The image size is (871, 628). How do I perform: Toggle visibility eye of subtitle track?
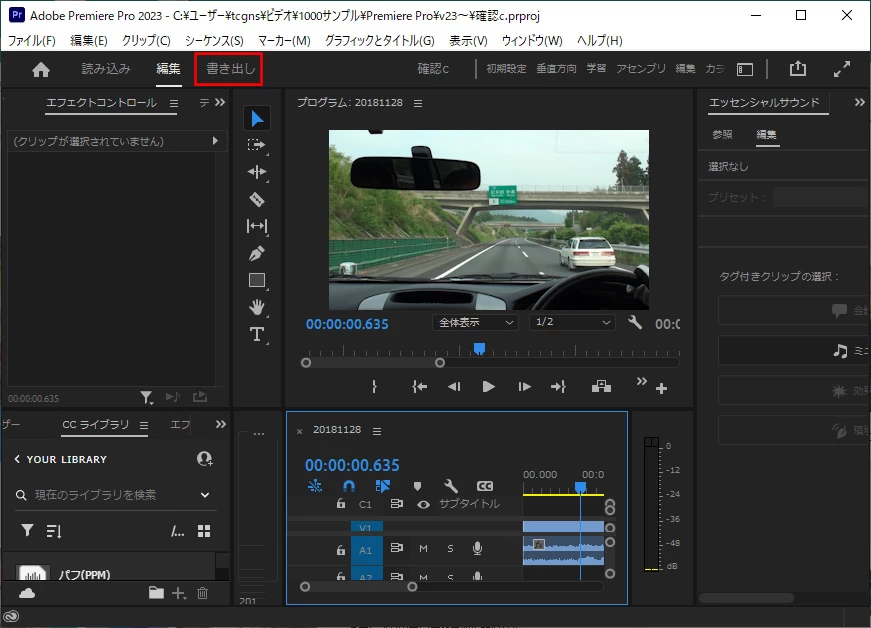tap(424, 504)
